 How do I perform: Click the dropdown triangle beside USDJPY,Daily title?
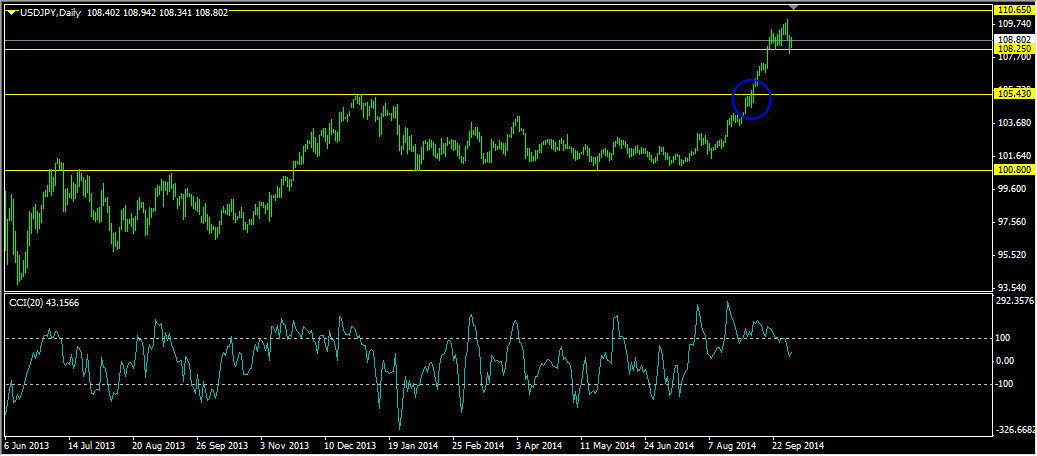pos(11,12)
